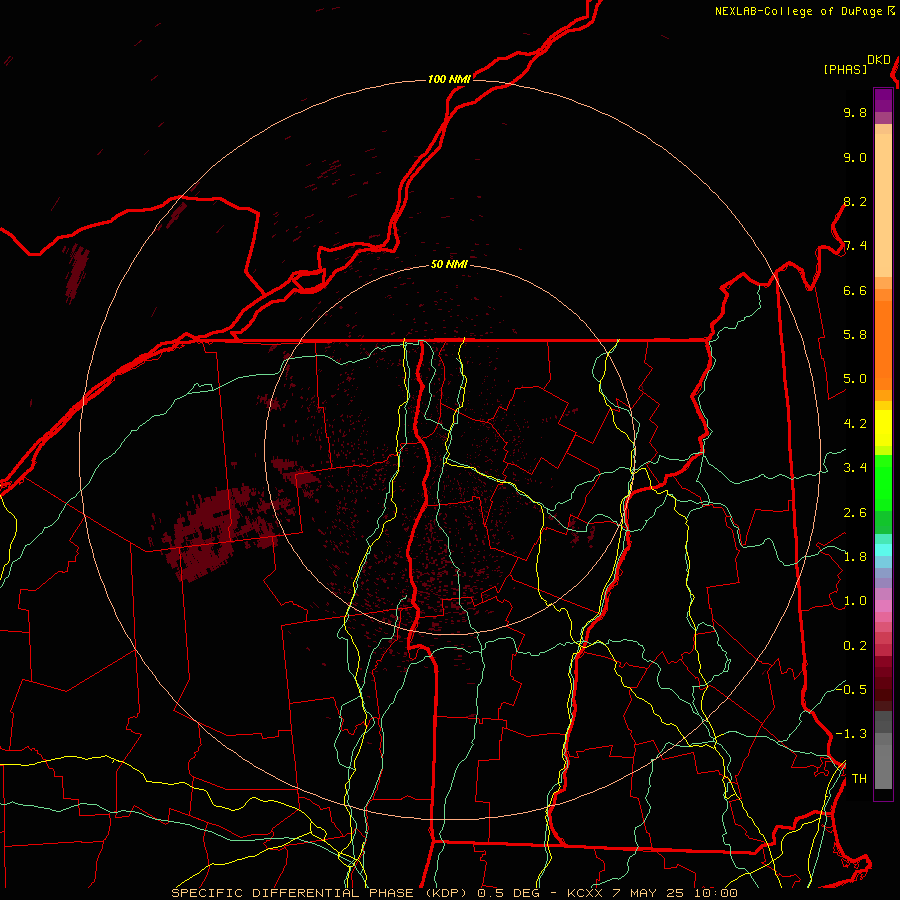Pick the purple band at top of color bar

883,100
